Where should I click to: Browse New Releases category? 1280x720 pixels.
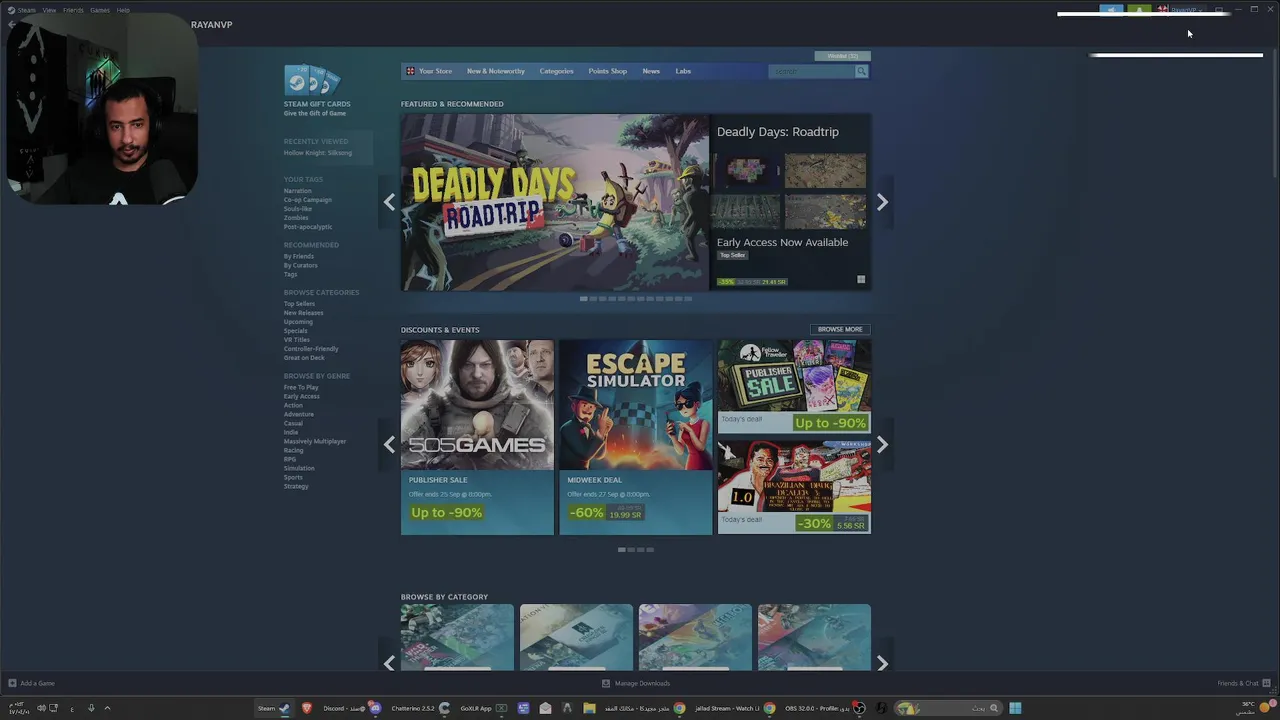[304, 313]
